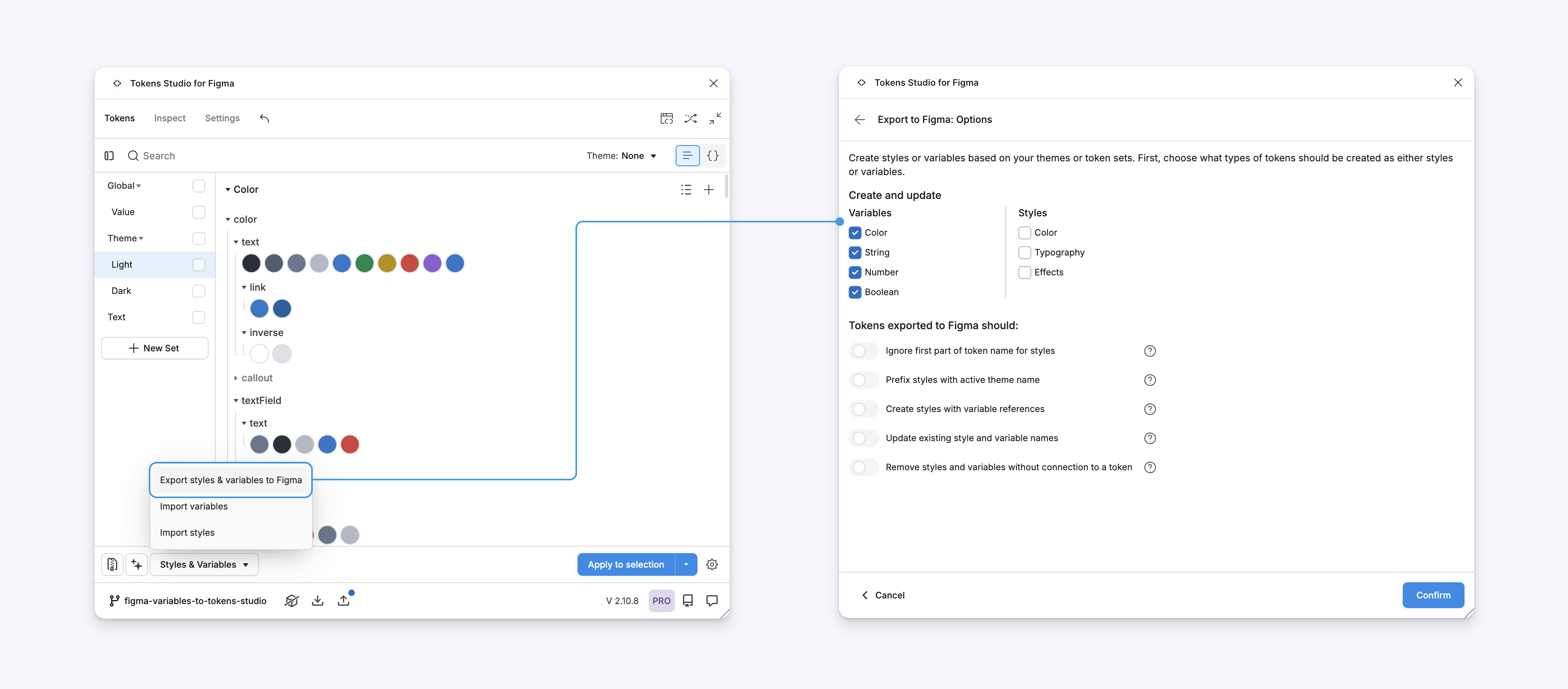Select the red text color swatch
Screen dimensions: 1568x689
[x=410, y=263]
